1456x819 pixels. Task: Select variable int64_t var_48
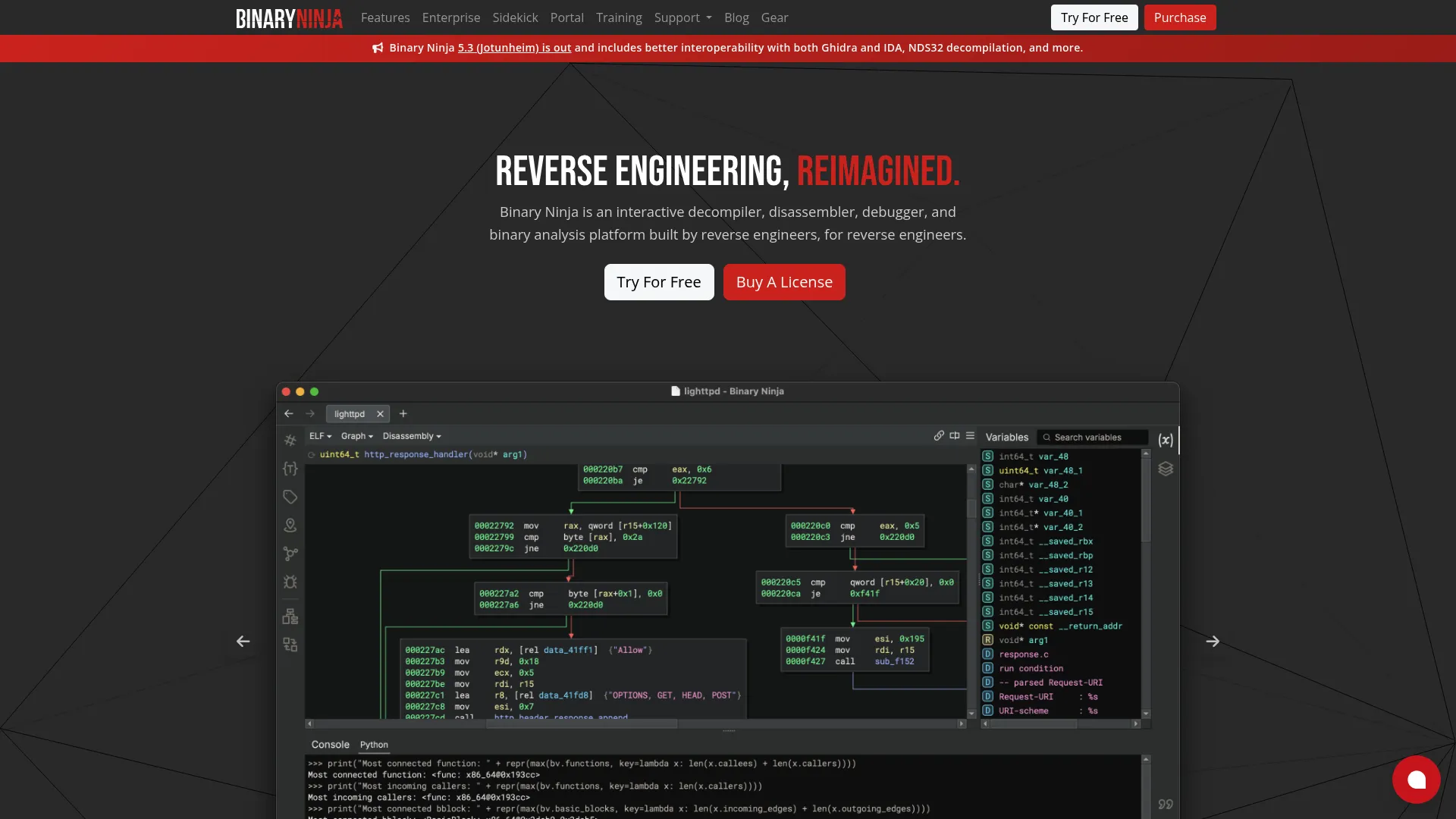(1034, 457)
